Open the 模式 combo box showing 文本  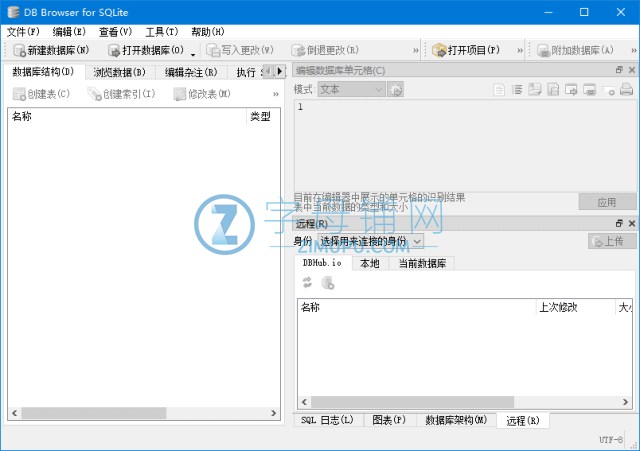pyautogui.click(x=351, y=89)
